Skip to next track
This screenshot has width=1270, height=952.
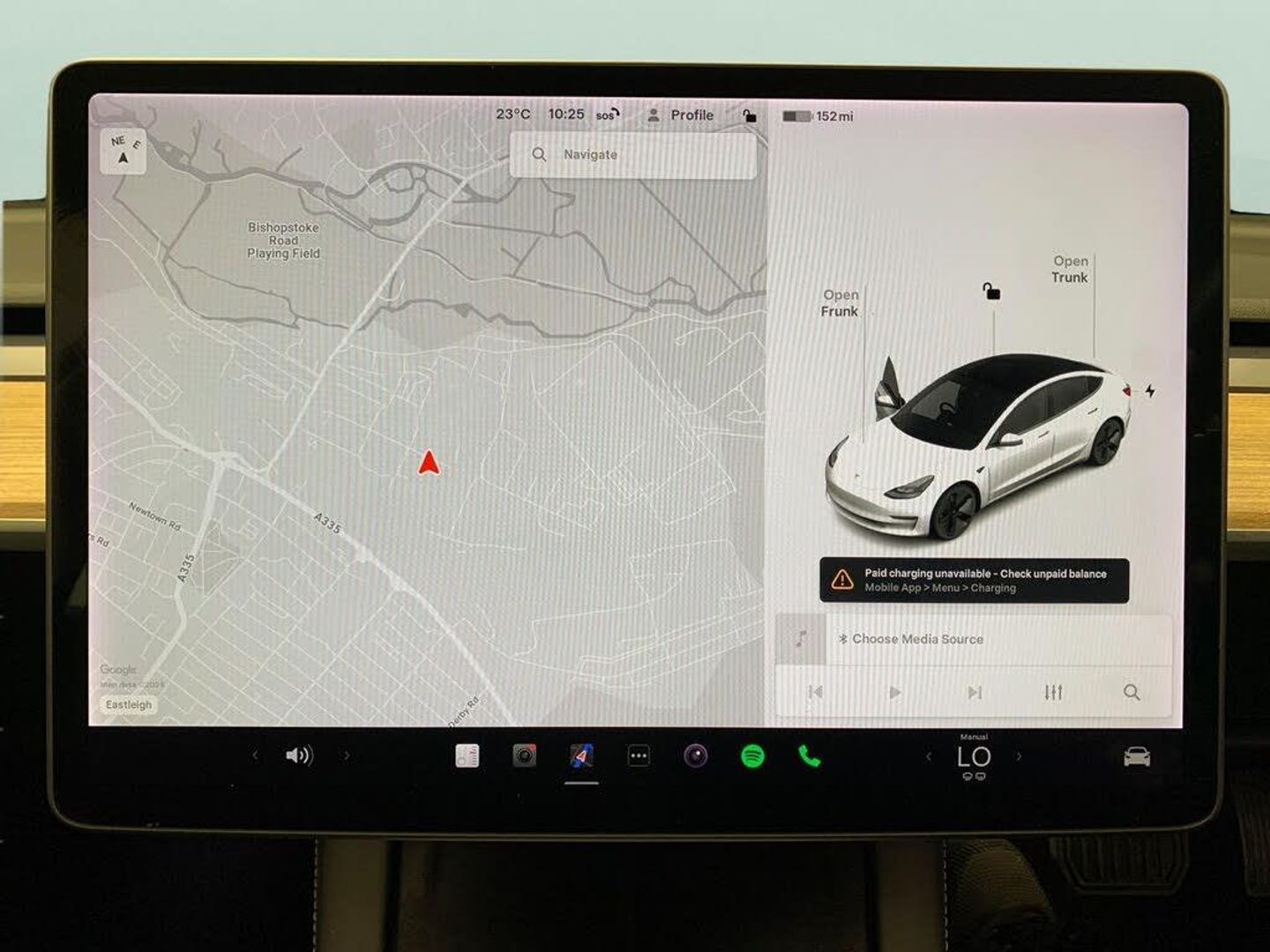click(x=975, y=693)
